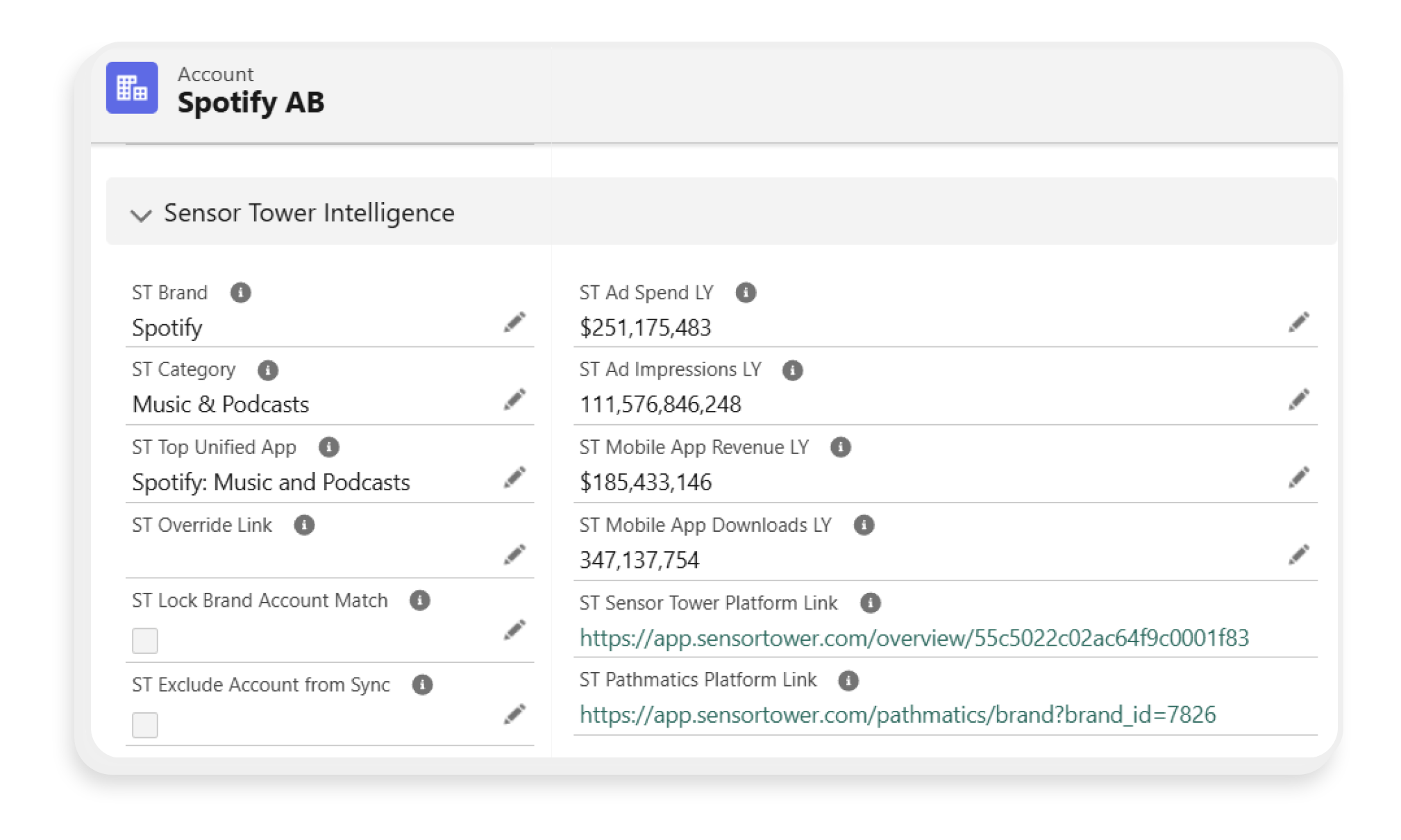The height and width of the screenshot is (840, 1401).
Task: Click info icon next to ST Category
Action: point(268,371)
